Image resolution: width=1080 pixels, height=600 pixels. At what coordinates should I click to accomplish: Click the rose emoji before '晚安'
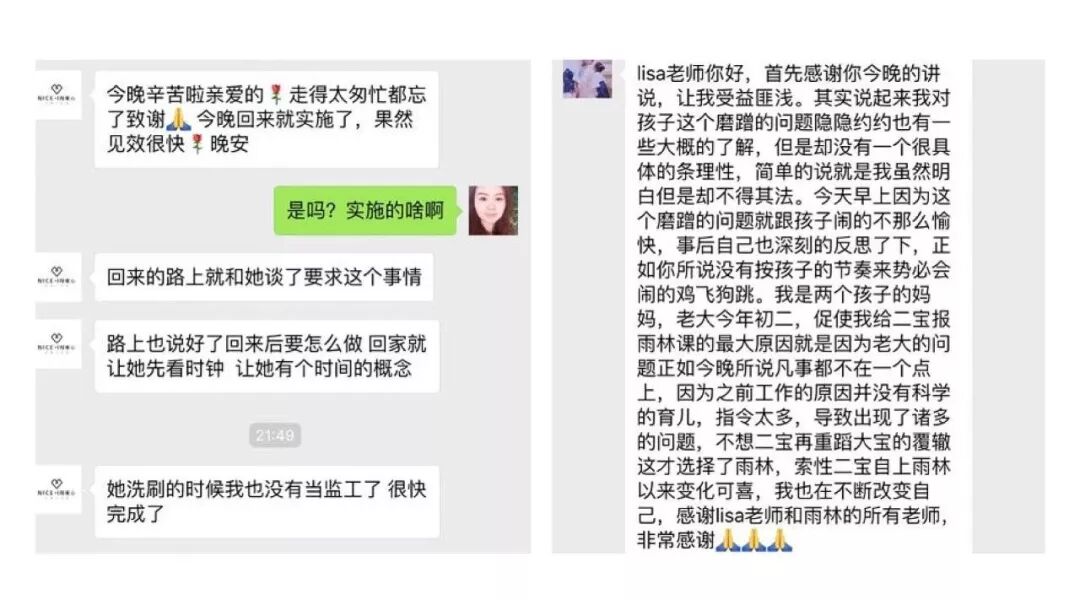[197, 144]
